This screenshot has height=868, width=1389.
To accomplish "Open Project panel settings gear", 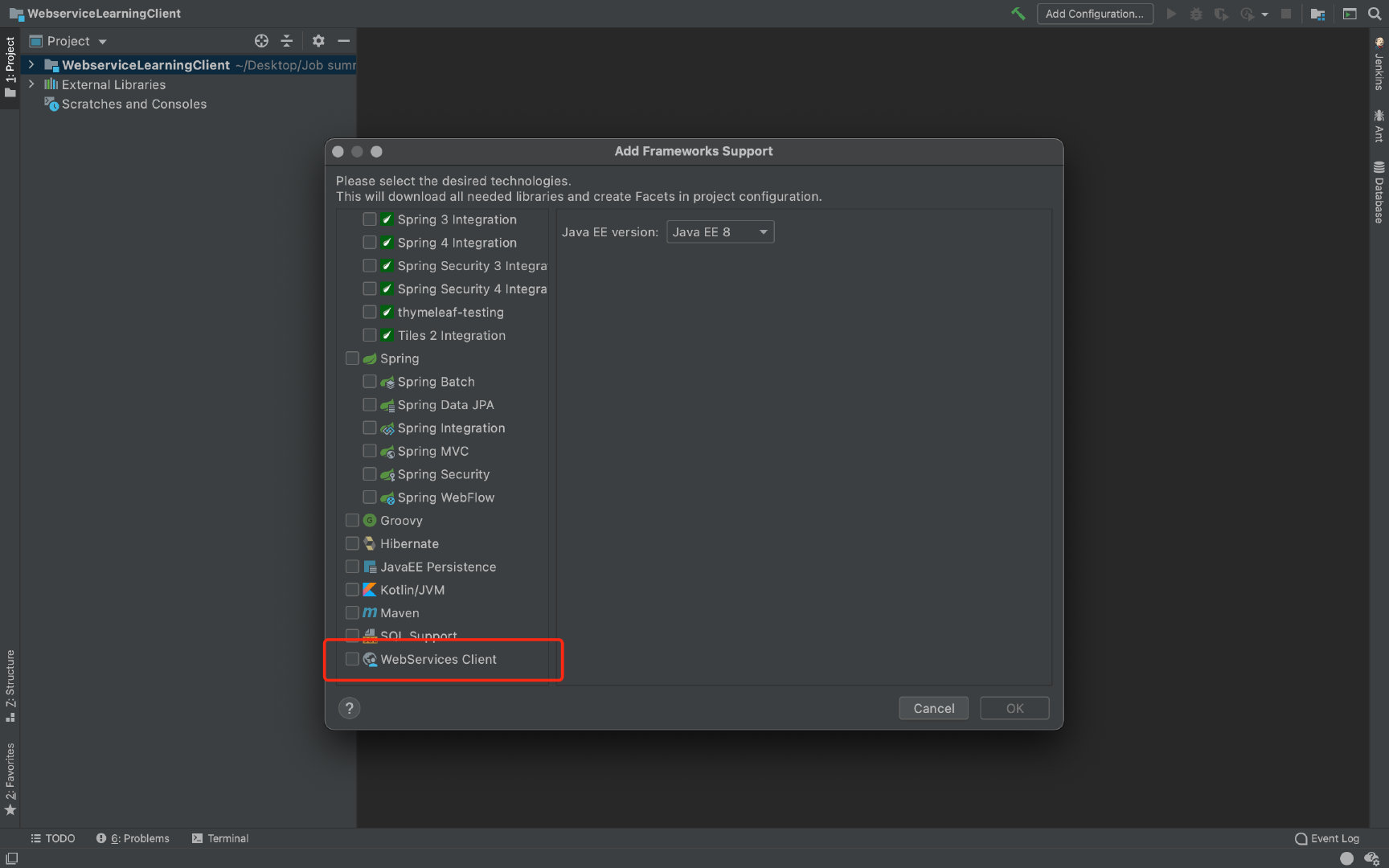I will pyautogui.click(x=318, y=41).
